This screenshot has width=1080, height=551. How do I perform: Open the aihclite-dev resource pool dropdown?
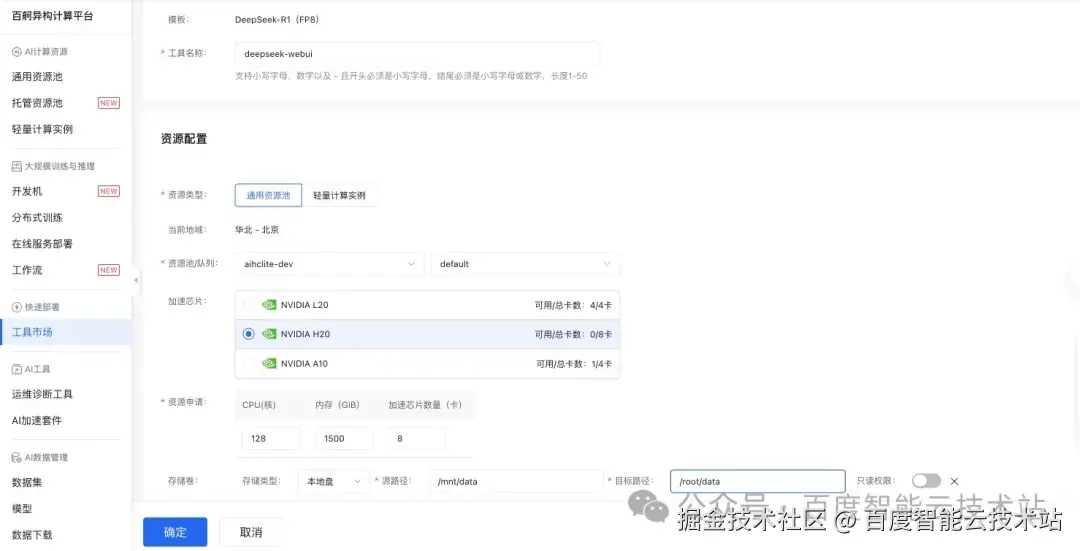[x=329, y=264]
